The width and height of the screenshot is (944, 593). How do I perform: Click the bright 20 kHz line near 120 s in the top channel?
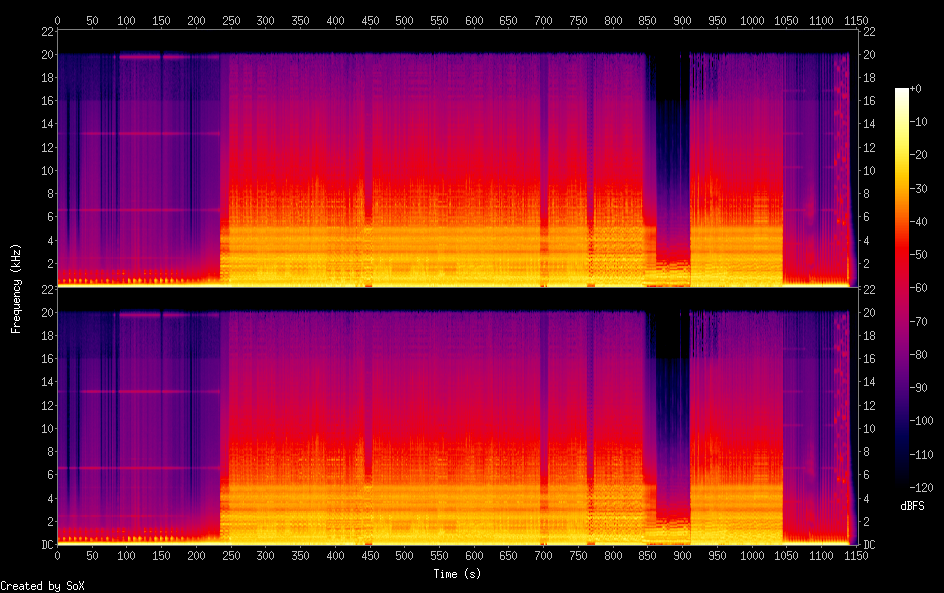[140, 57]
